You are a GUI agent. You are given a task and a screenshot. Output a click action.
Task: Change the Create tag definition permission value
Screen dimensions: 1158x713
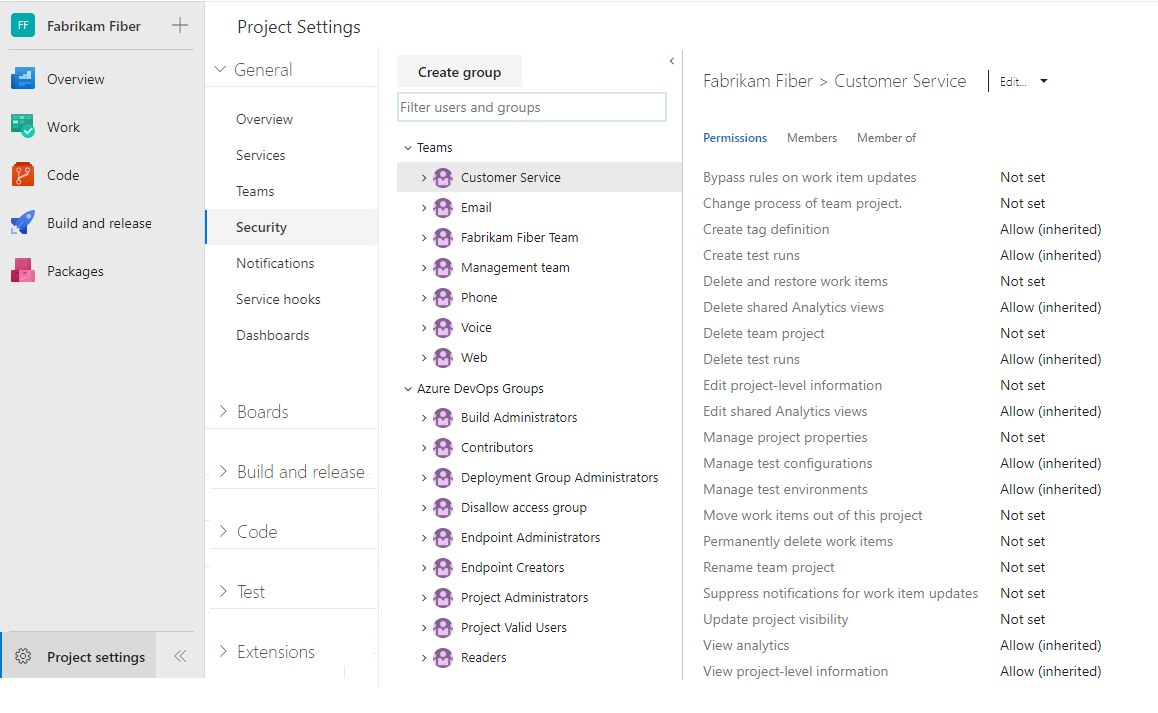pyautogui.click(x=1050, y=229)
